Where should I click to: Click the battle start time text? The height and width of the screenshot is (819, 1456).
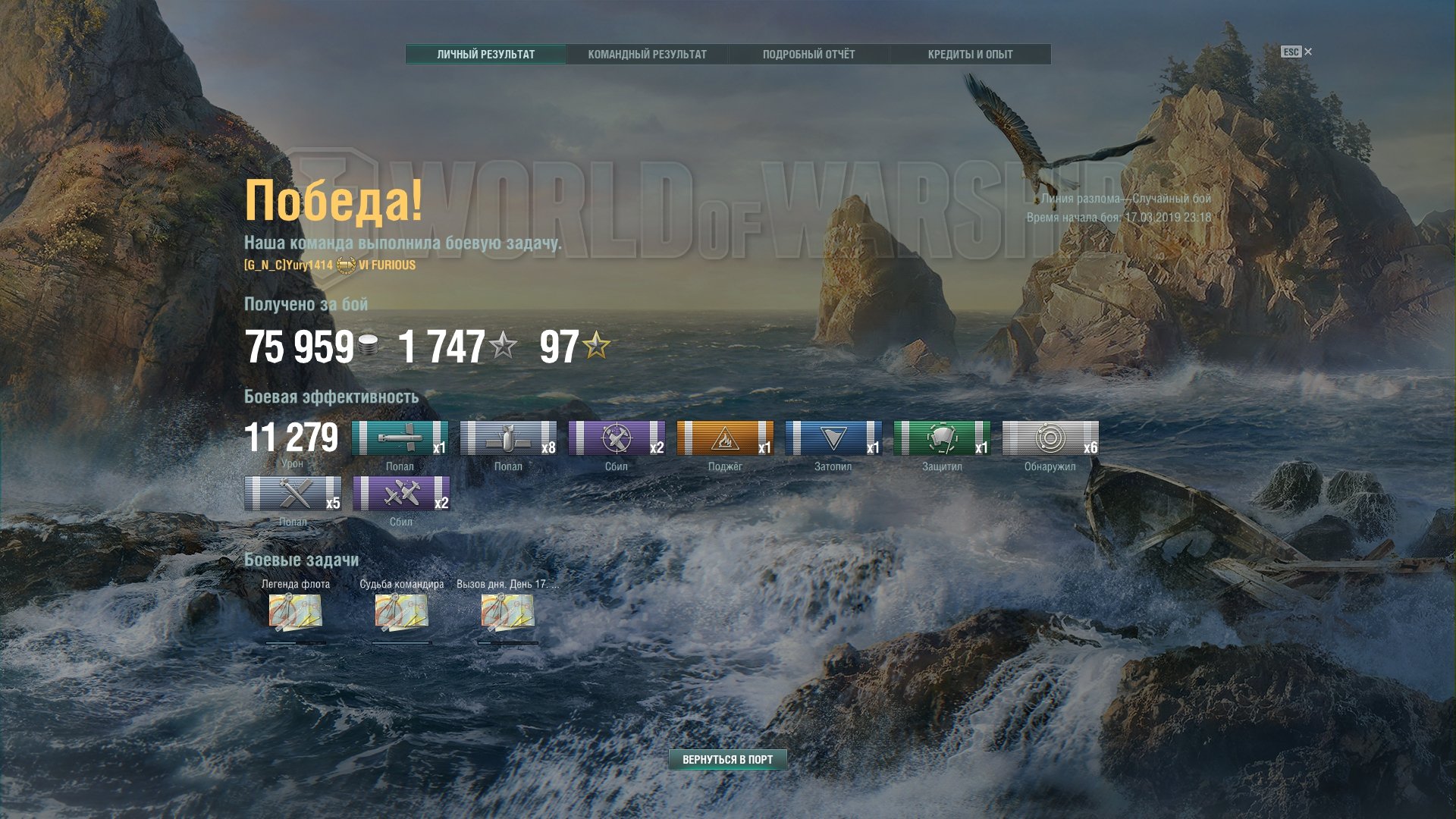click(1119, 218)
